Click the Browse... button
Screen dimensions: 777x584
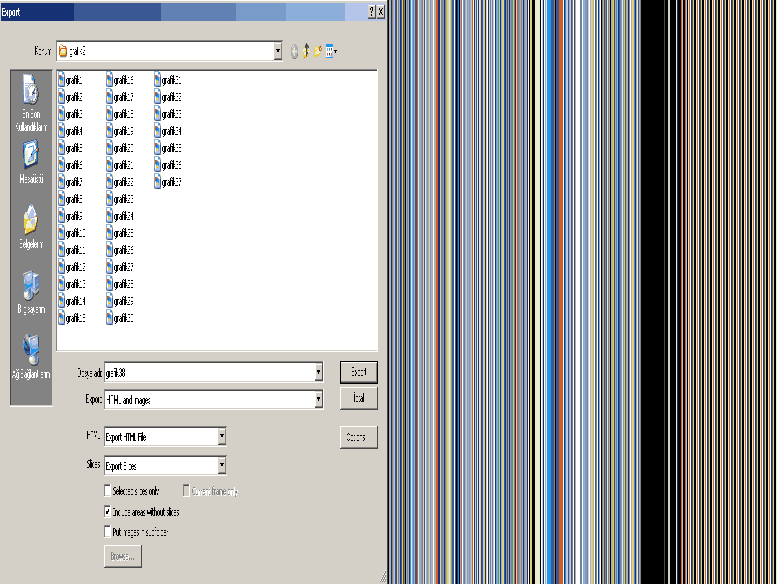pos(123,556)
